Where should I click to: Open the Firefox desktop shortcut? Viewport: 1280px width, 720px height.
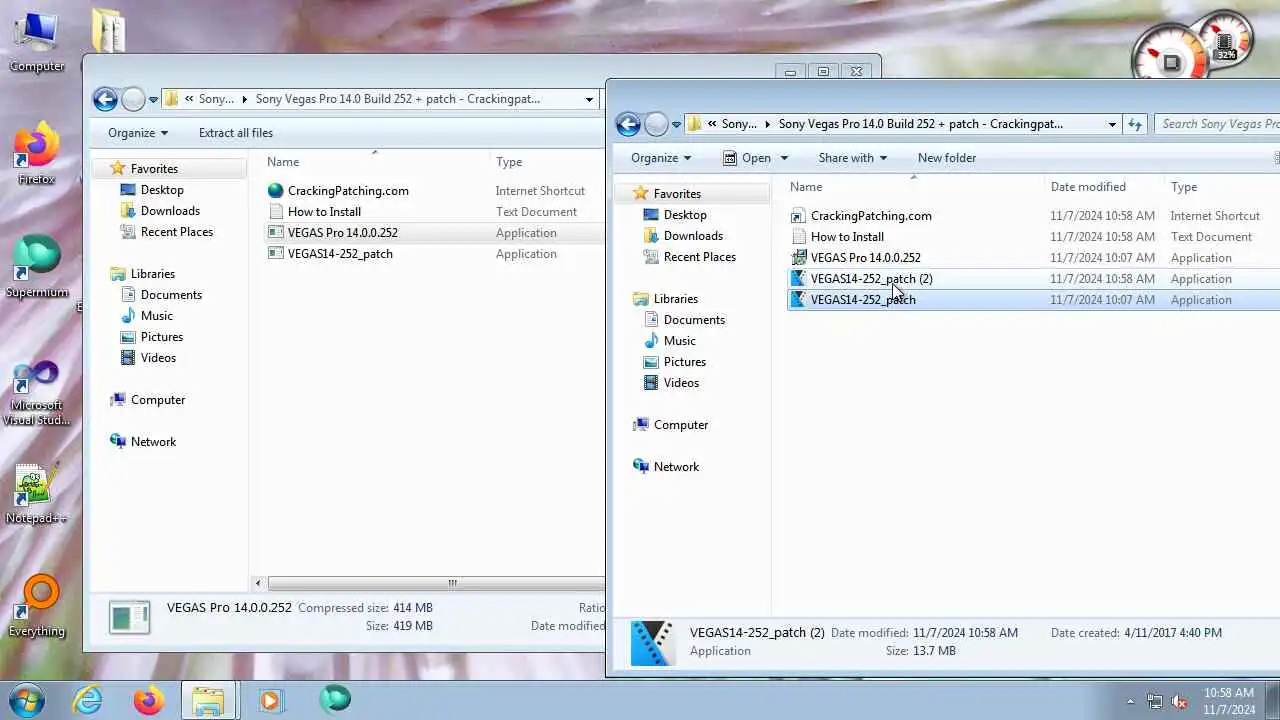[36, 153]
